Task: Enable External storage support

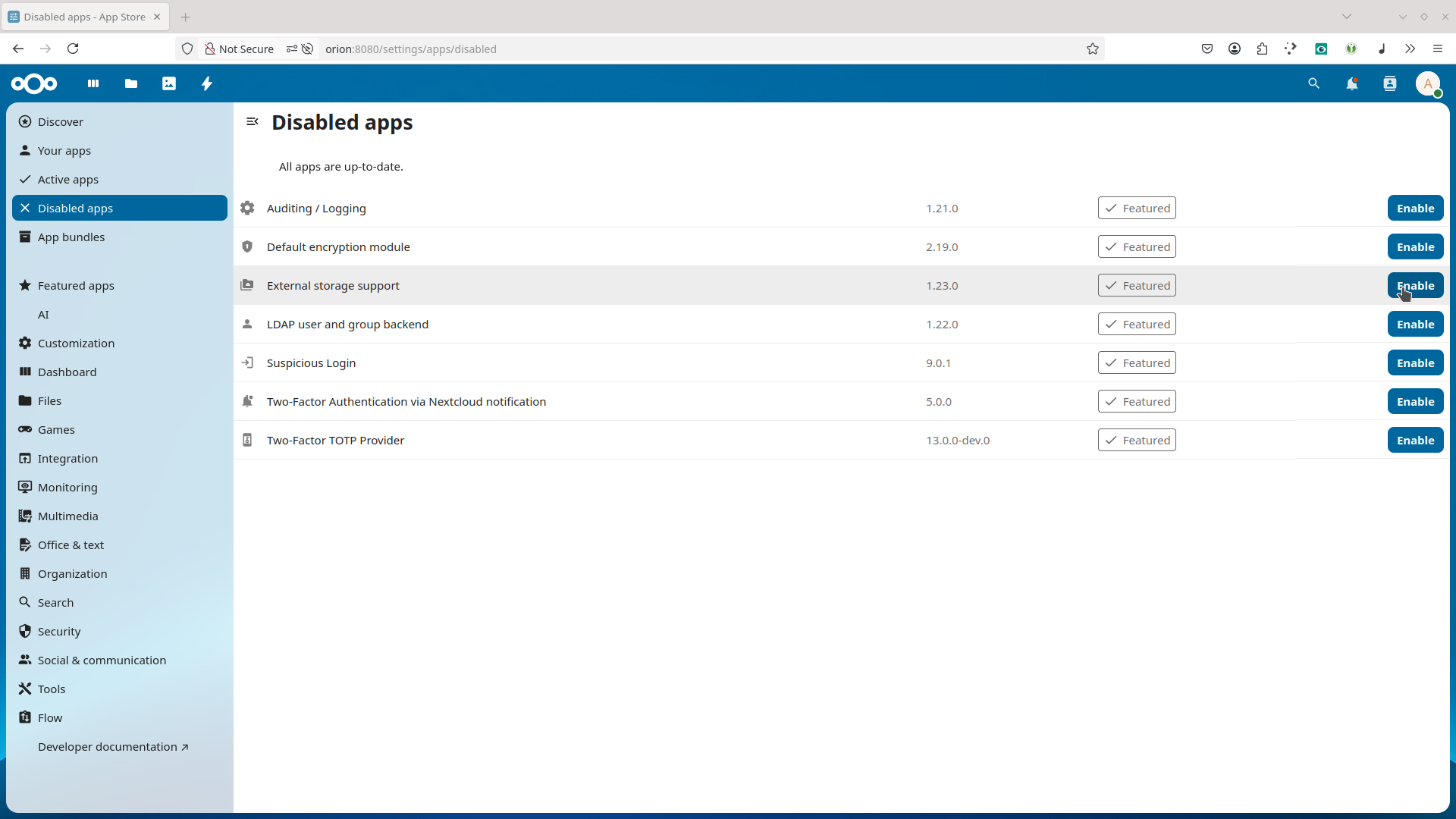Action: (1415, 285)
